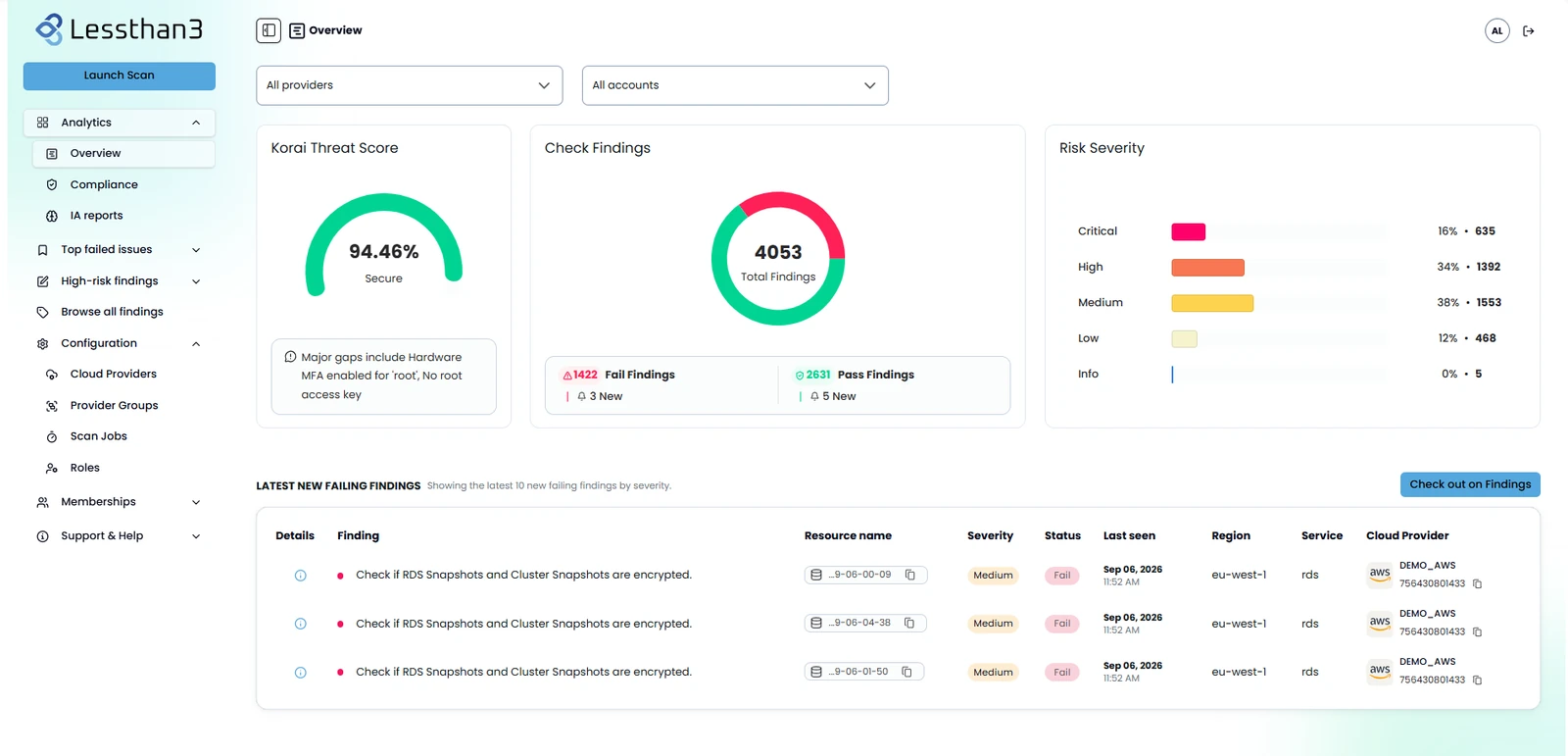Expand the Memberships section
1568x756 pixels.
pyautogui.click(x=119, y=502)
